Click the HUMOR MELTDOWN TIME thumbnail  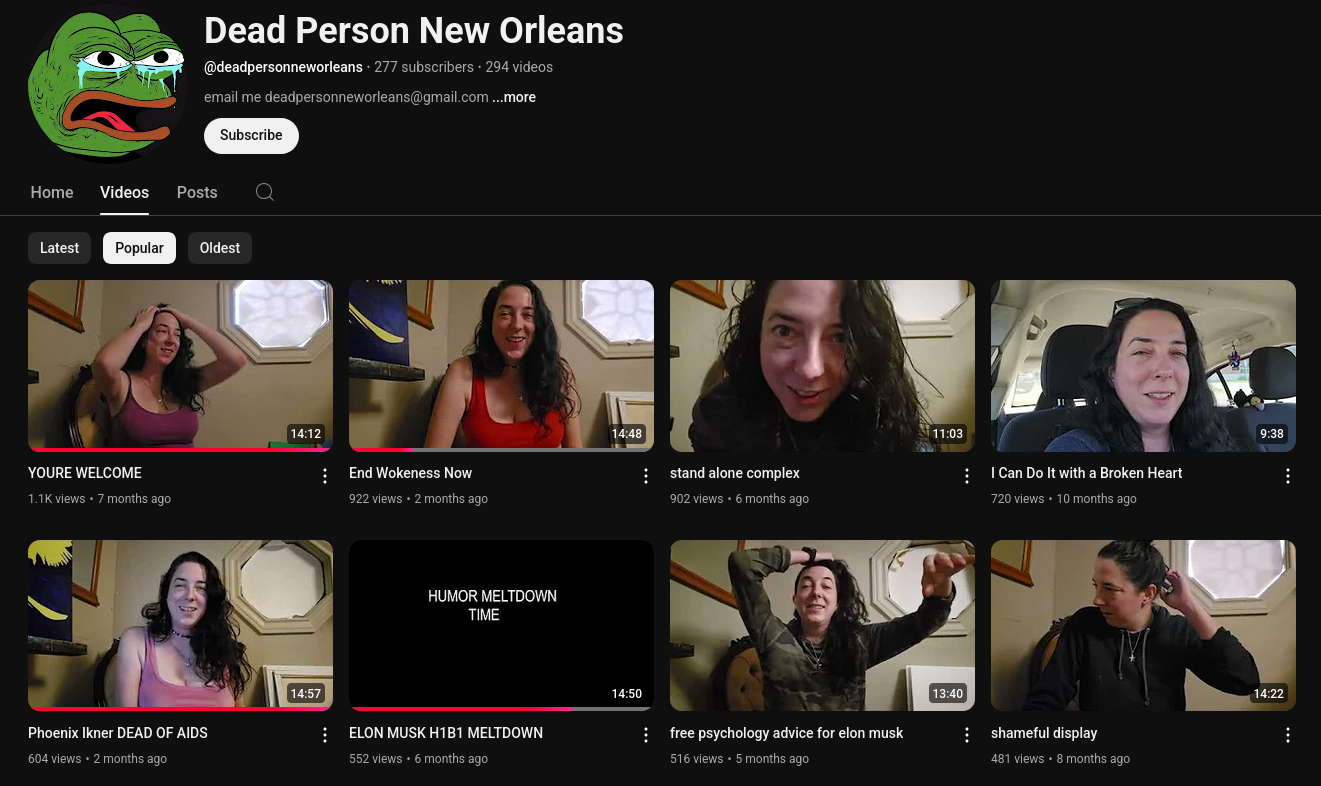(501, 625)
